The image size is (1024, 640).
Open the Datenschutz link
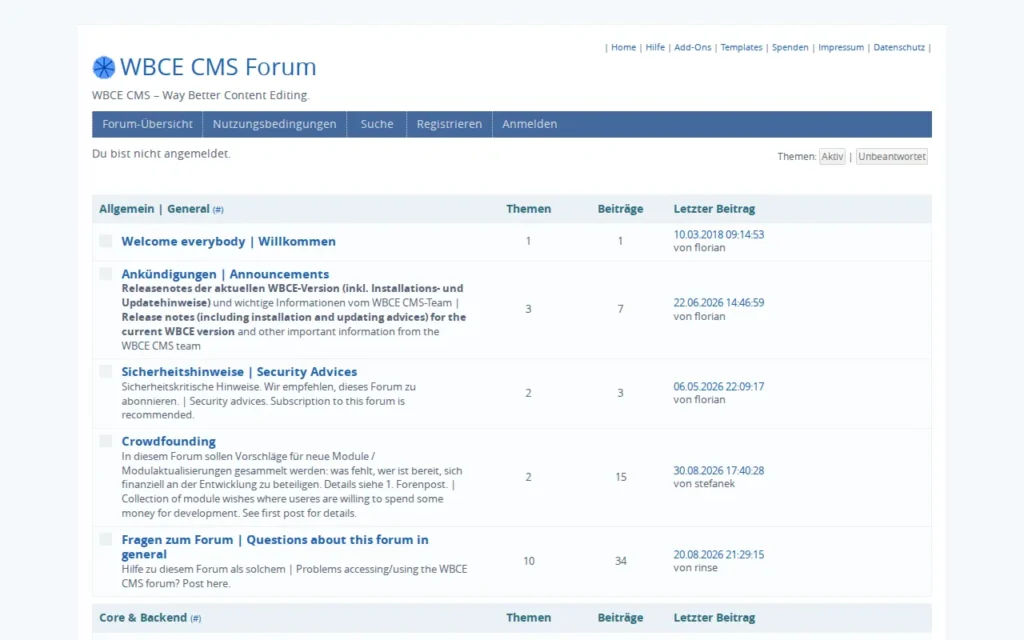pos(899,47)
